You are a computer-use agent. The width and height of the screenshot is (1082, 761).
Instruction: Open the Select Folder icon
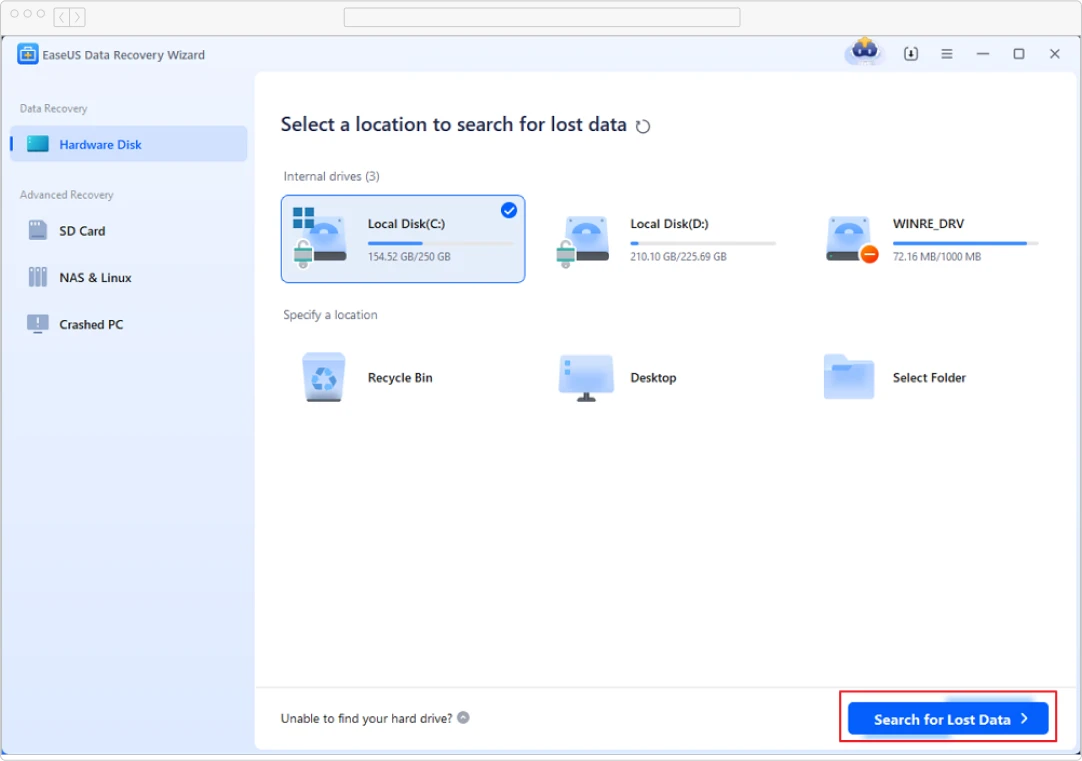pyautogui.click(x=848, y=377)
